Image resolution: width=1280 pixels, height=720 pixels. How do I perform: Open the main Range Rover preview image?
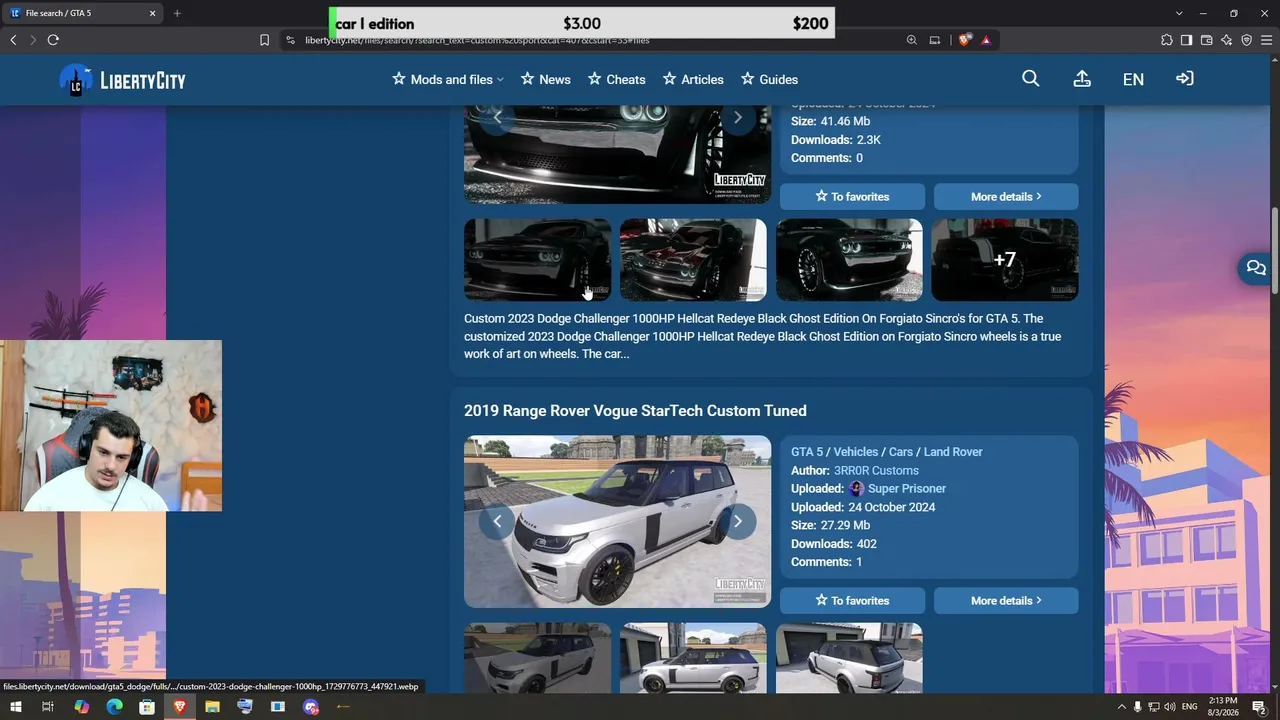tap(617, 521)
